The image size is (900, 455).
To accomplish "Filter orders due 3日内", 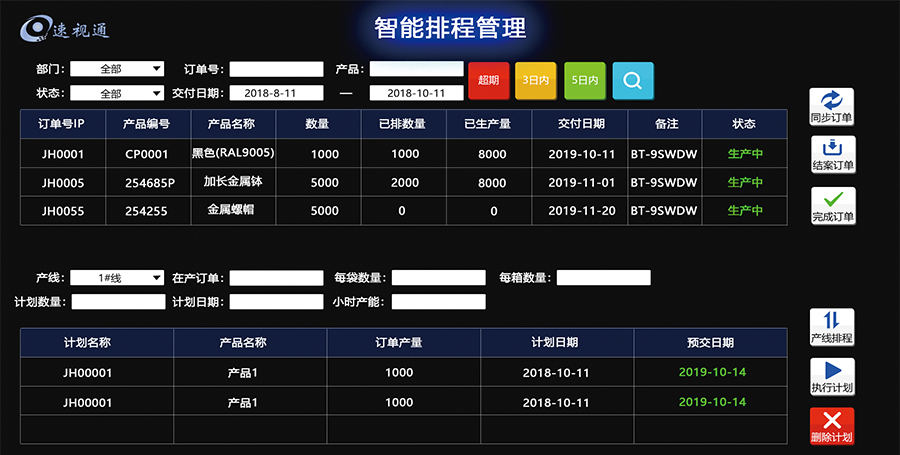I will point(535,80).
